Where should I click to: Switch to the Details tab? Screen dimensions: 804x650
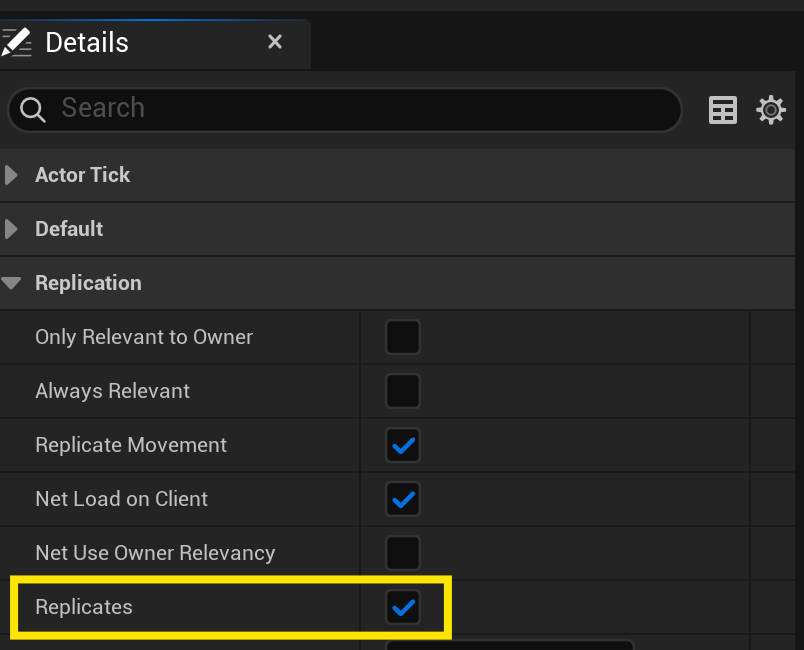pos(88,43)
